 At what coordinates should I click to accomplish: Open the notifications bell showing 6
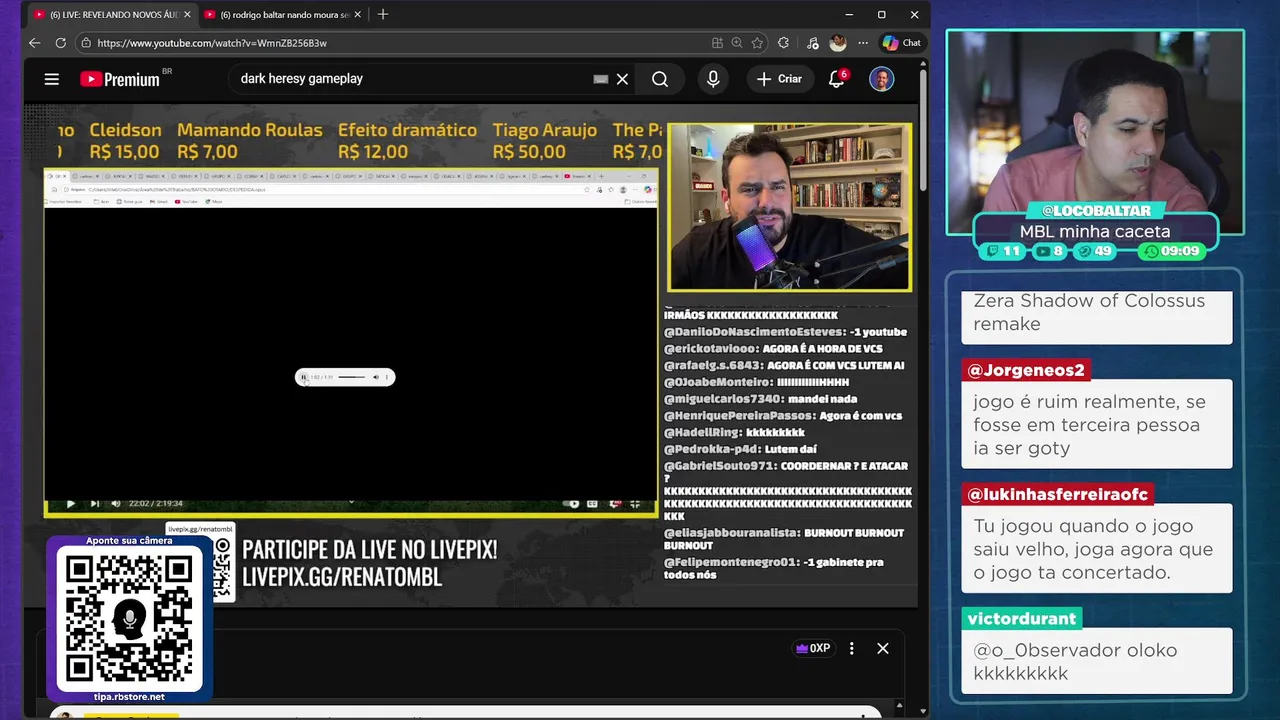point(838,79)
